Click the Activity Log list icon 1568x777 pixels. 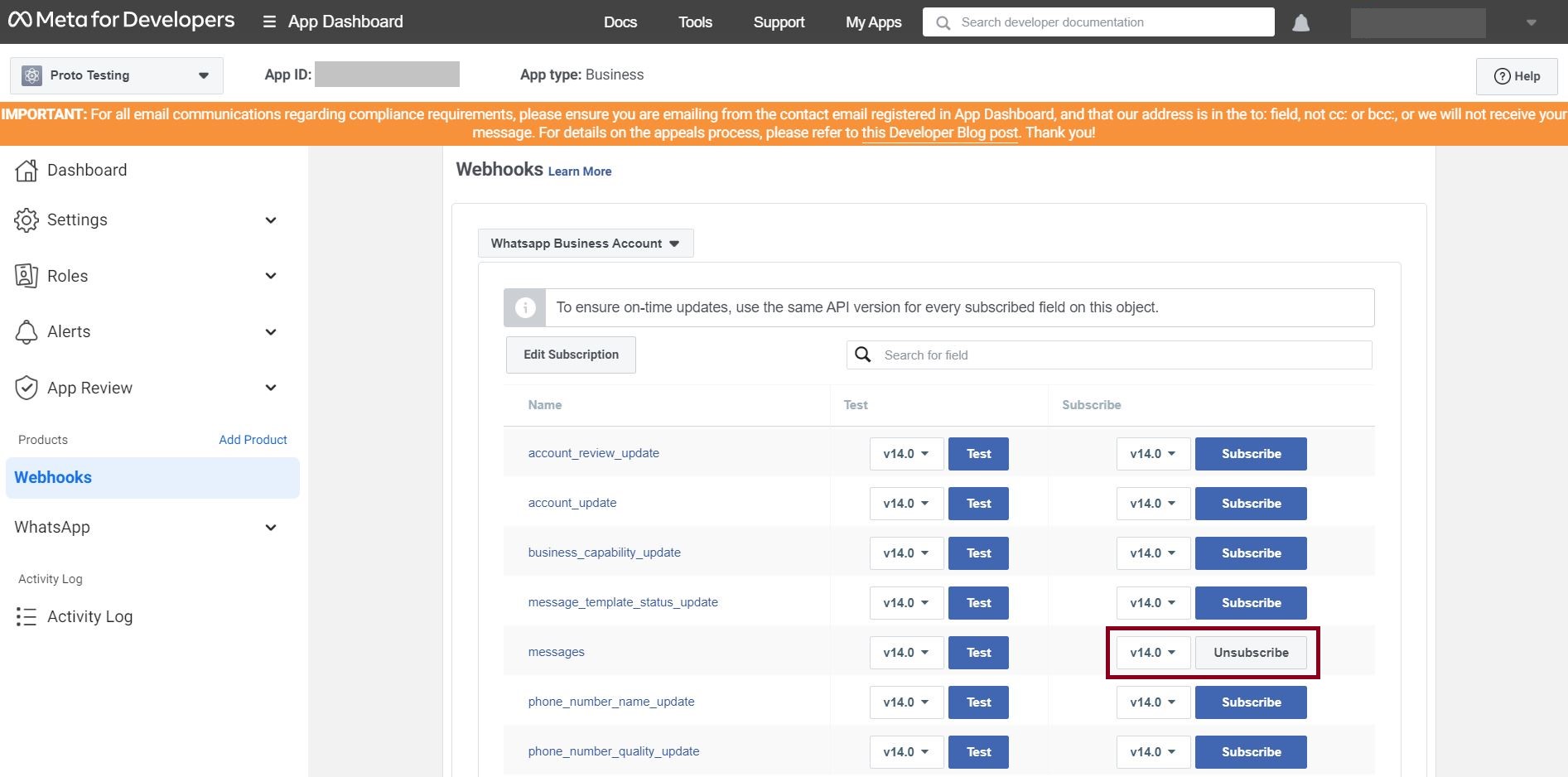[27, 616]
